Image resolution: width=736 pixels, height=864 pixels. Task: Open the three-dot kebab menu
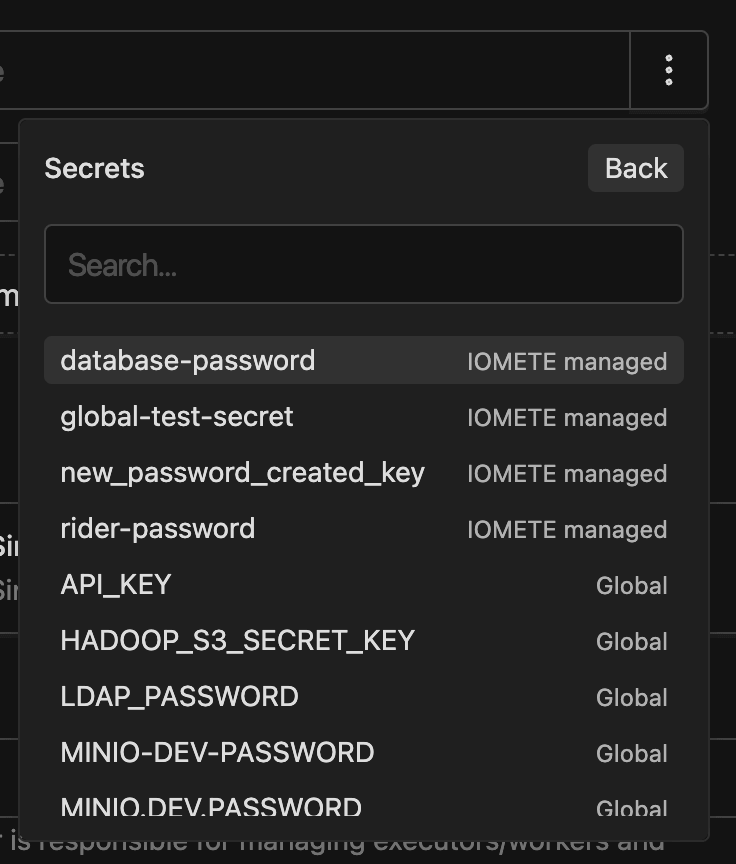pos(668,70)
